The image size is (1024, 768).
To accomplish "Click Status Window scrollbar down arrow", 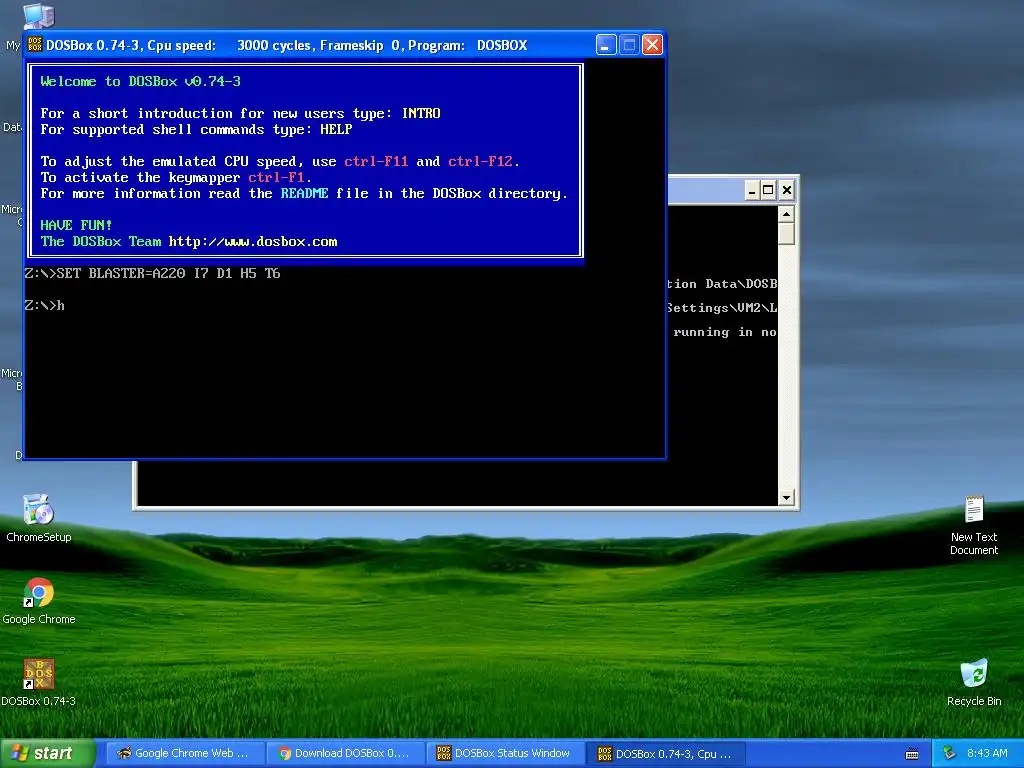I will (x=786, y=498).
